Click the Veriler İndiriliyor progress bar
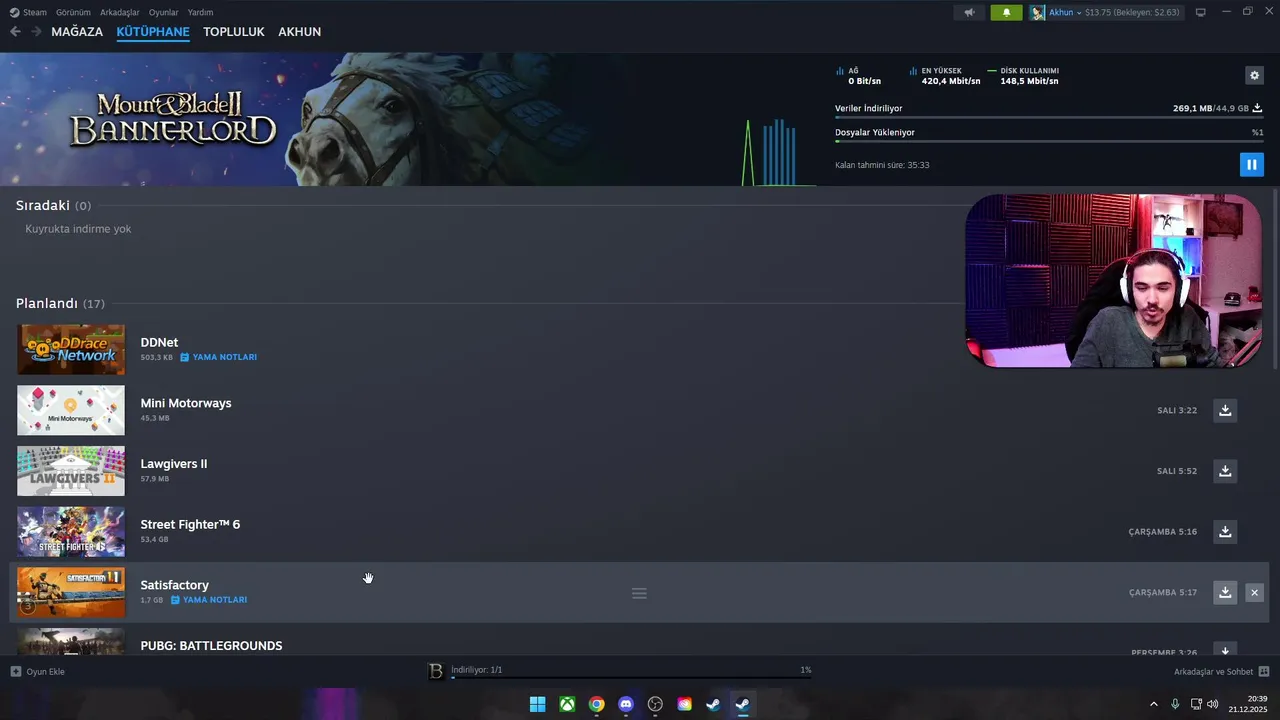The height and width of the screenshot is (720, 1280). (x=1048, y=118)
